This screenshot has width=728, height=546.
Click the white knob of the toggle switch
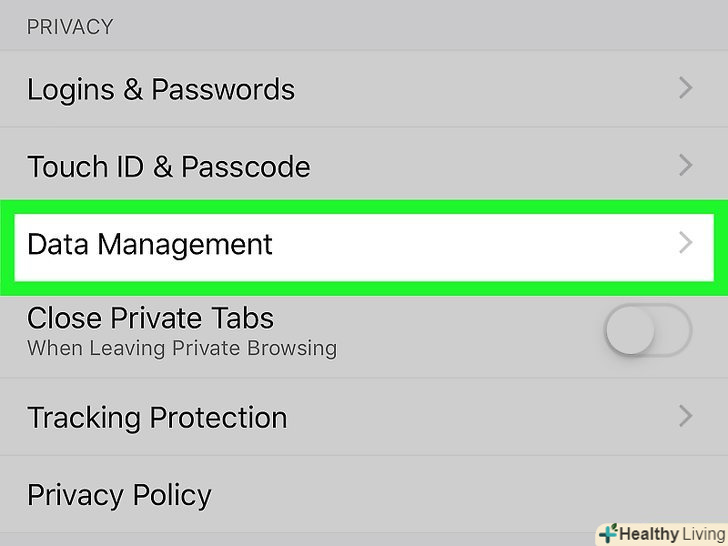point(628,331)
